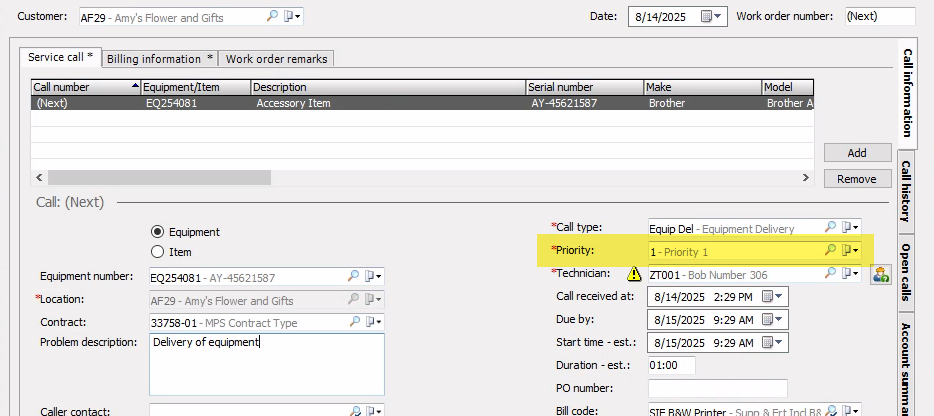Click the Work order number field
This screenshot has width=934, height=416.
pos(880,17)
